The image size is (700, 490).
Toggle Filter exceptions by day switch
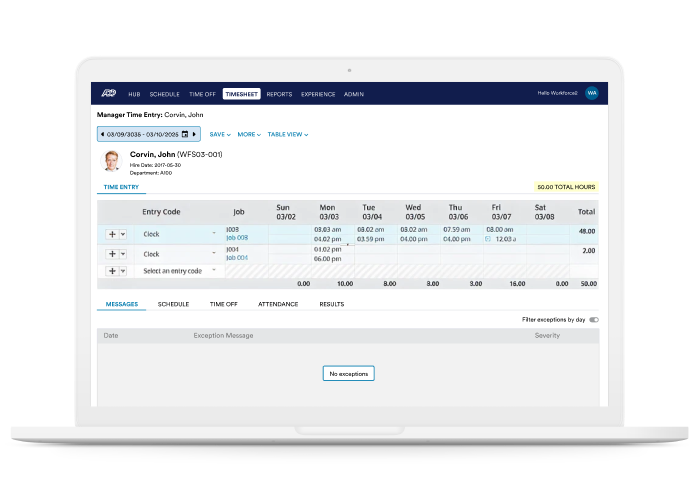click(594, 320)
